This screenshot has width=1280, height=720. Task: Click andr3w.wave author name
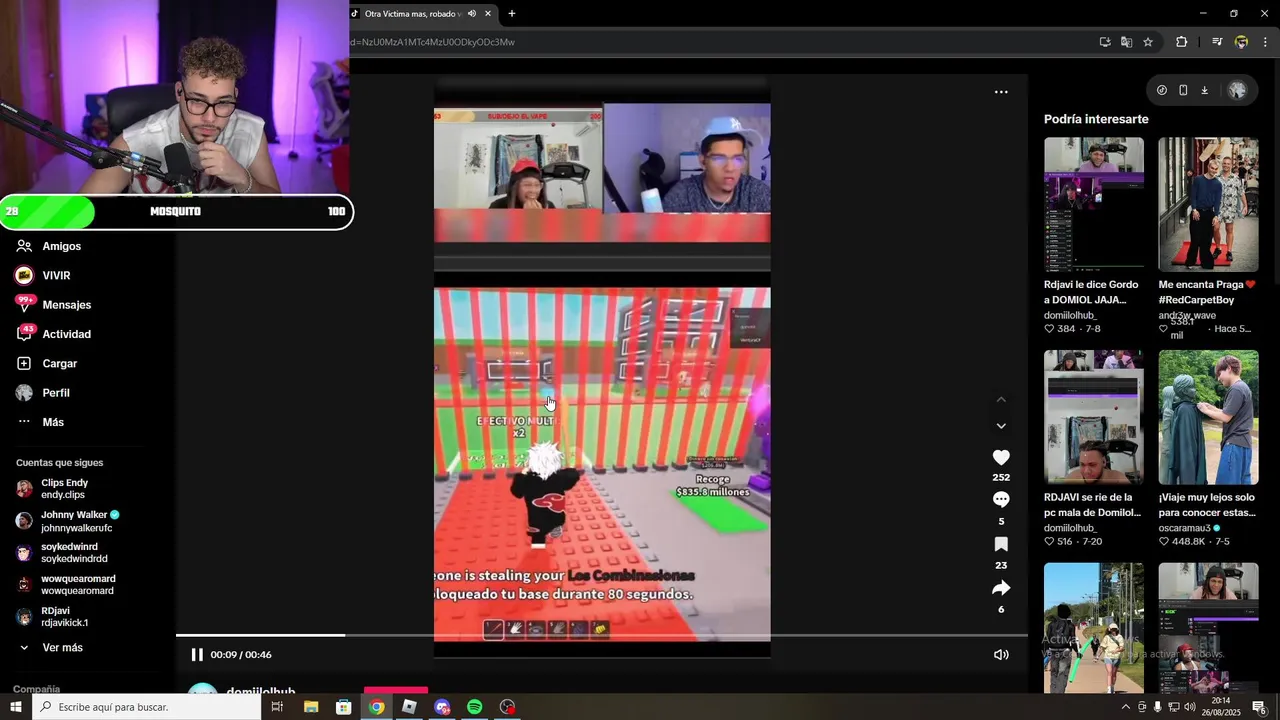coord(1187,315)
